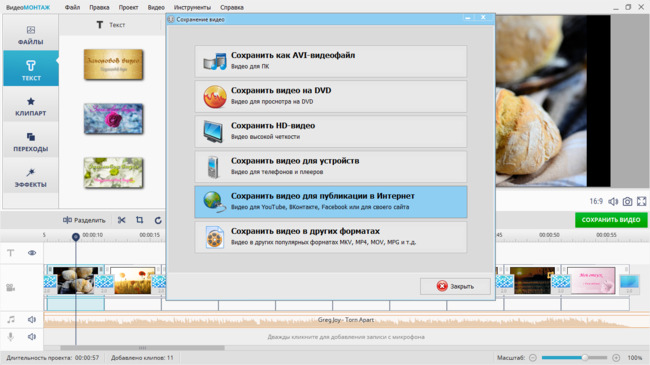Click the music track note icon
Viewport: 650px width, 365px height.
tap(11, 319)
